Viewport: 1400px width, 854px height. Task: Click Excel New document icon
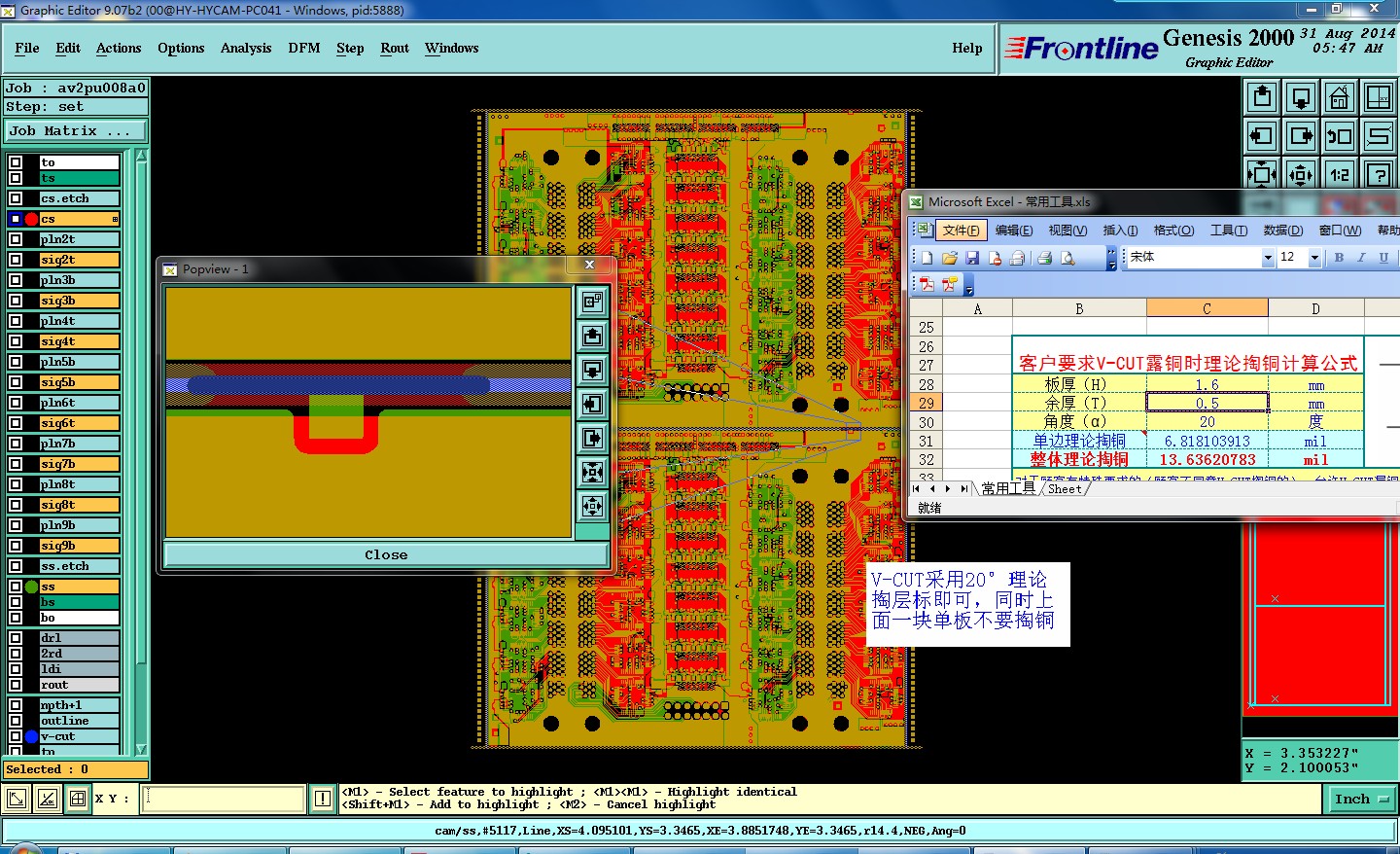927,258
